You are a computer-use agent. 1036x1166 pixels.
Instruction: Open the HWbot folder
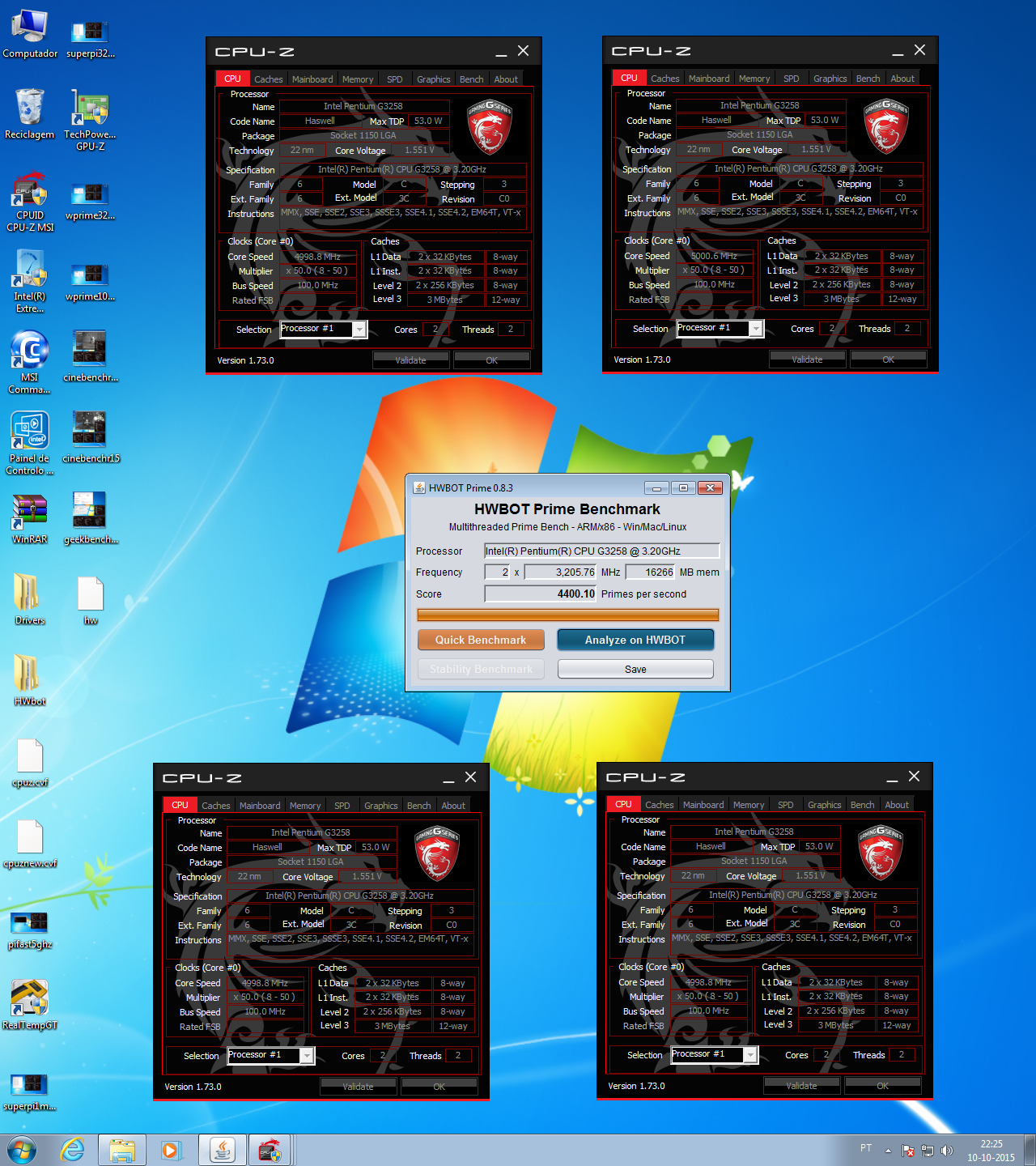(x=30, y=680)
